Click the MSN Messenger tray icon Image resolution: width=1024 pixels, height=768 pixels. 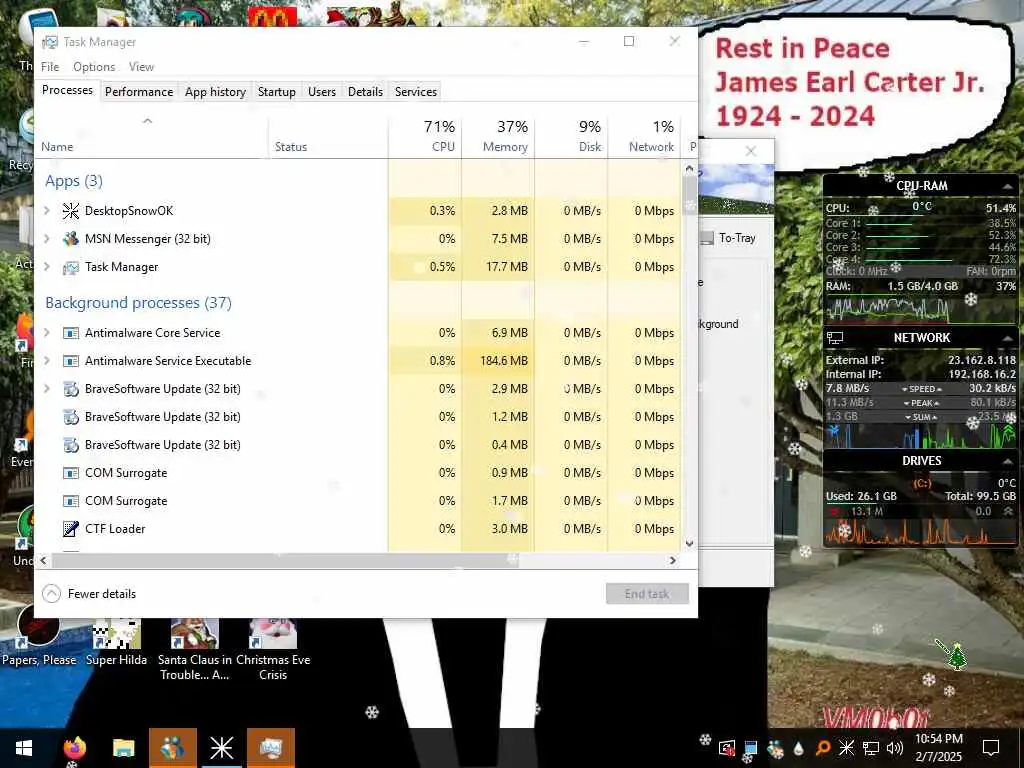(x=775, y=748)
